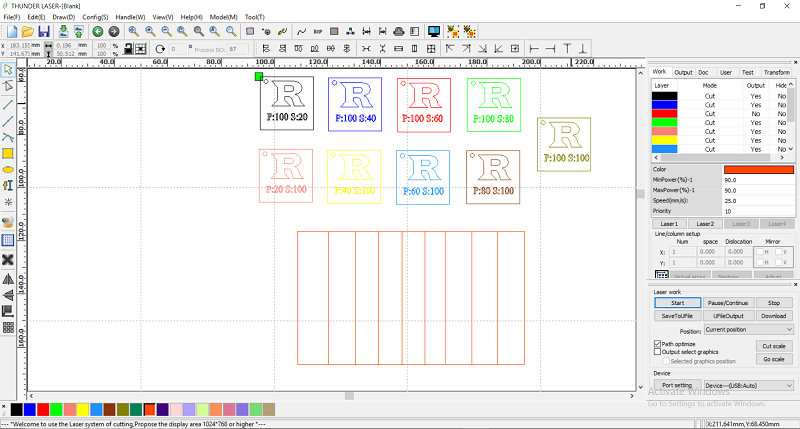Open a file using the folder icon
Screen dimensions: 800x429
(28, 32)
